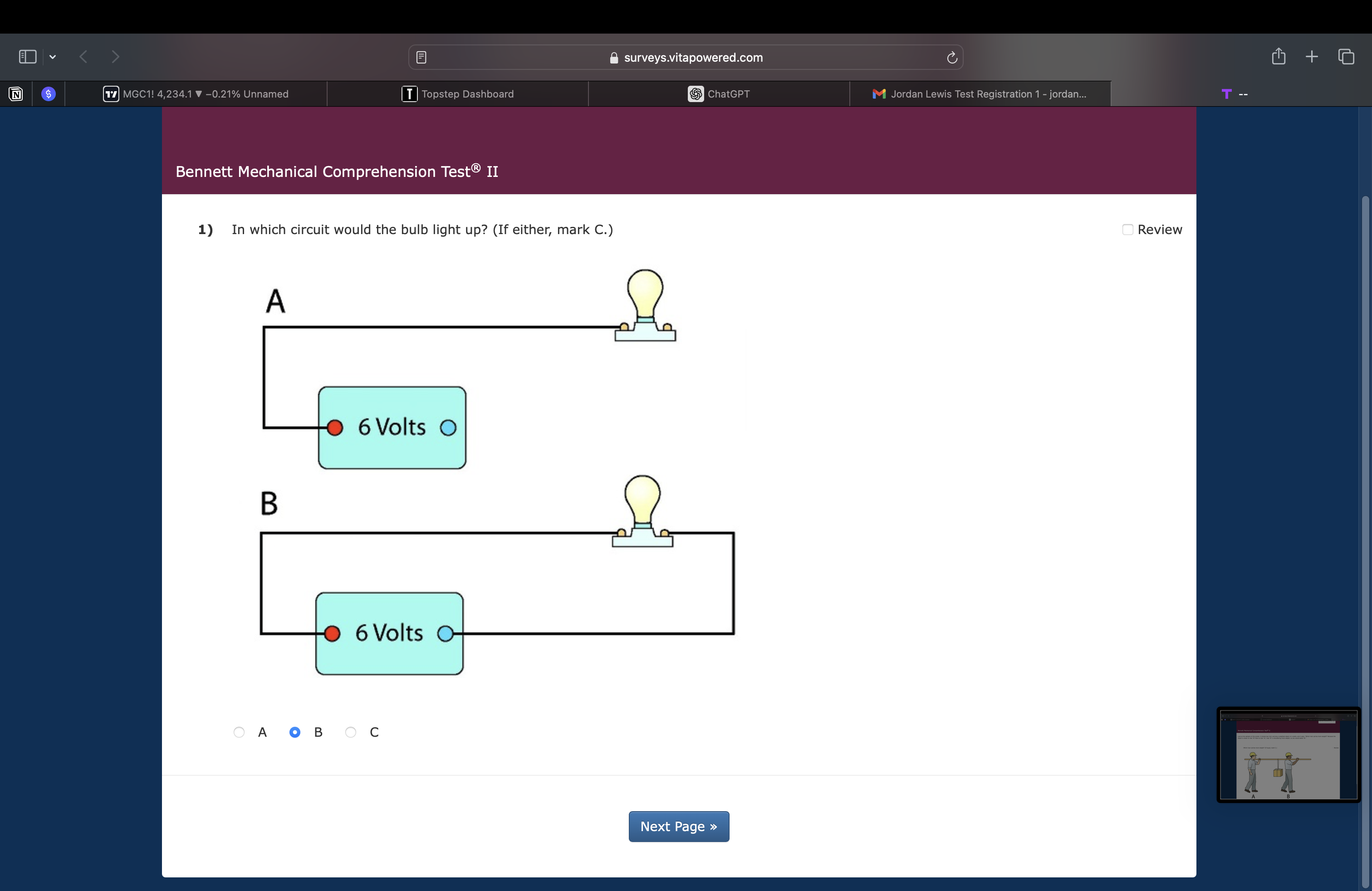The width and height of the screenshot is (1372, 891).
Task: Open the Share icon menu
Action: click(x=1278, y=56)
